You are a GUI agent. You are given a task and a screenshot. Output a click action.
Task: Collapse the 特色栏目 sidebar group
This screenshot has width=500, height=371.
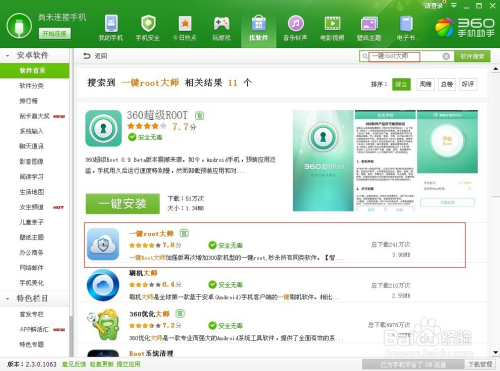click(x=8, y=299)
